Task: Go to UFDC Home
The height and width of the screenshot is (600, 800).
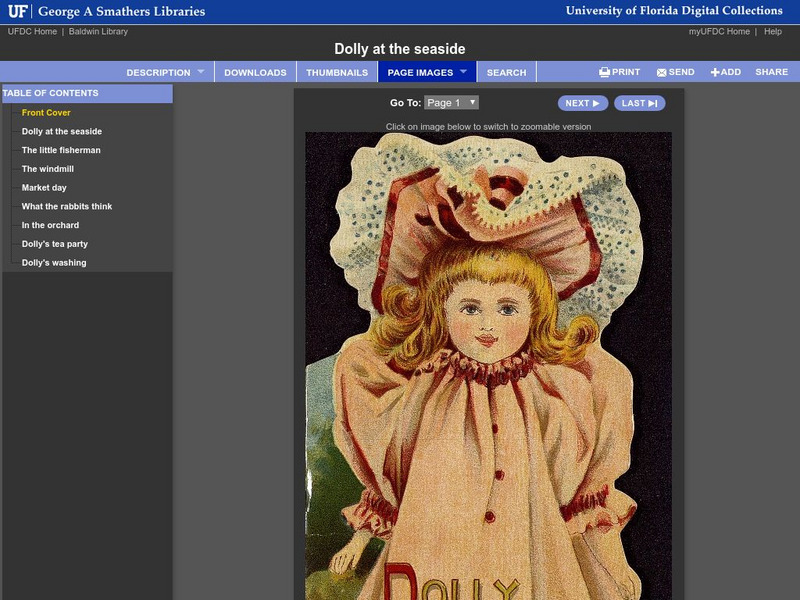Action: (33, 30)
